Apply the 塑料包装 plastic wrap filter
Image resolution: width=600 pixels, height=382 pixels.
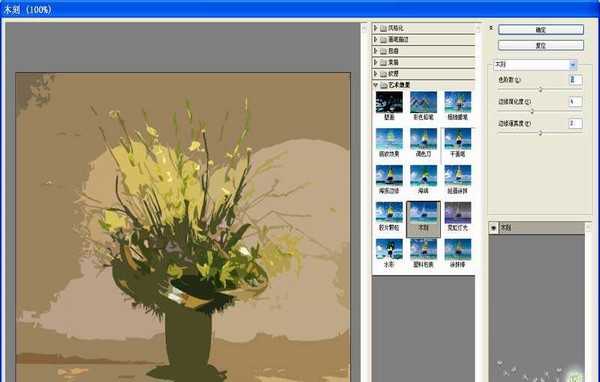tap(423, 253)
